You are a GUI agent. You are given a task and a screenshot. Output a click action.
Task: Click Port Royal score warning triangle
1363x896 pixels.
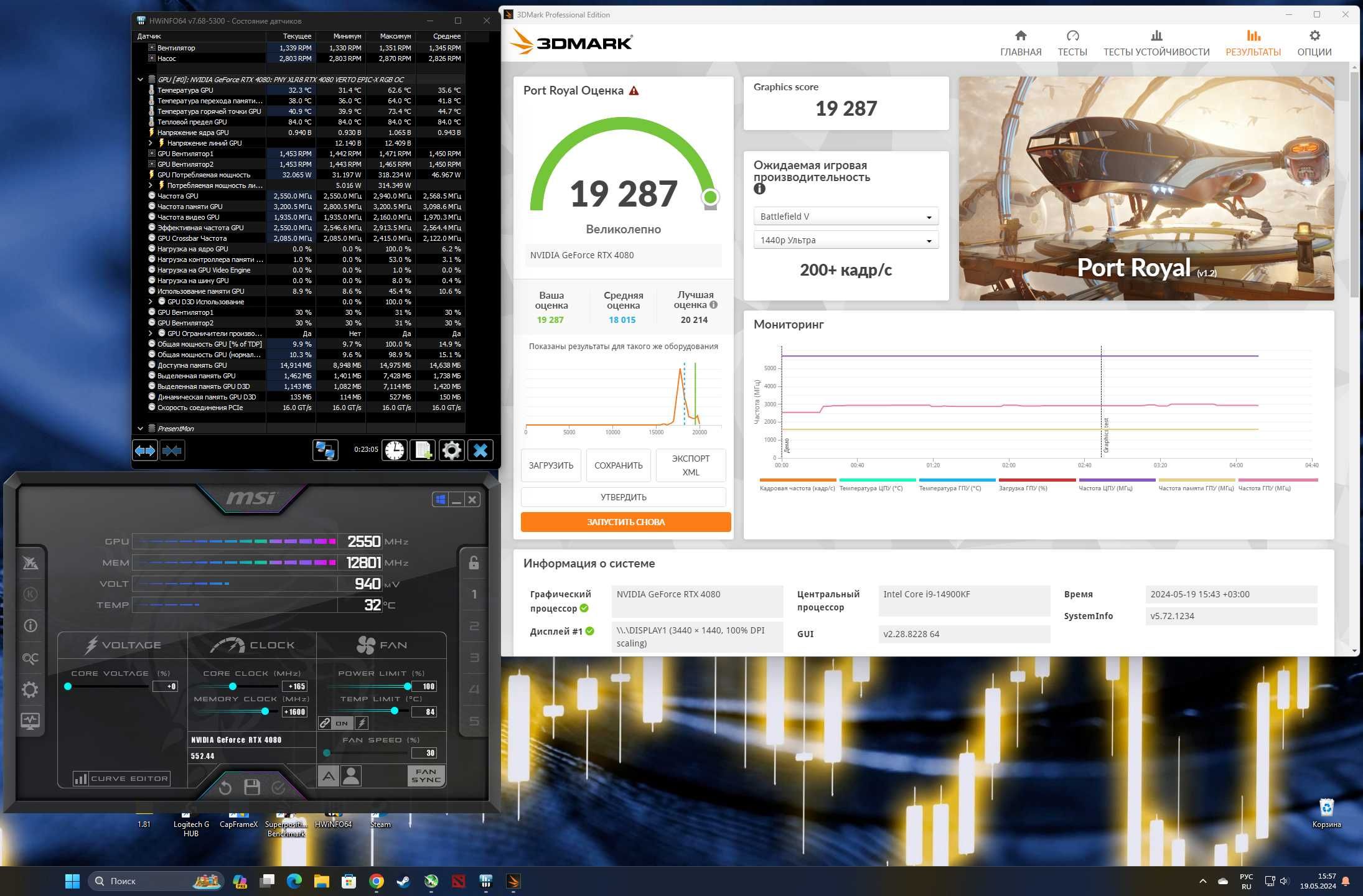634,91
